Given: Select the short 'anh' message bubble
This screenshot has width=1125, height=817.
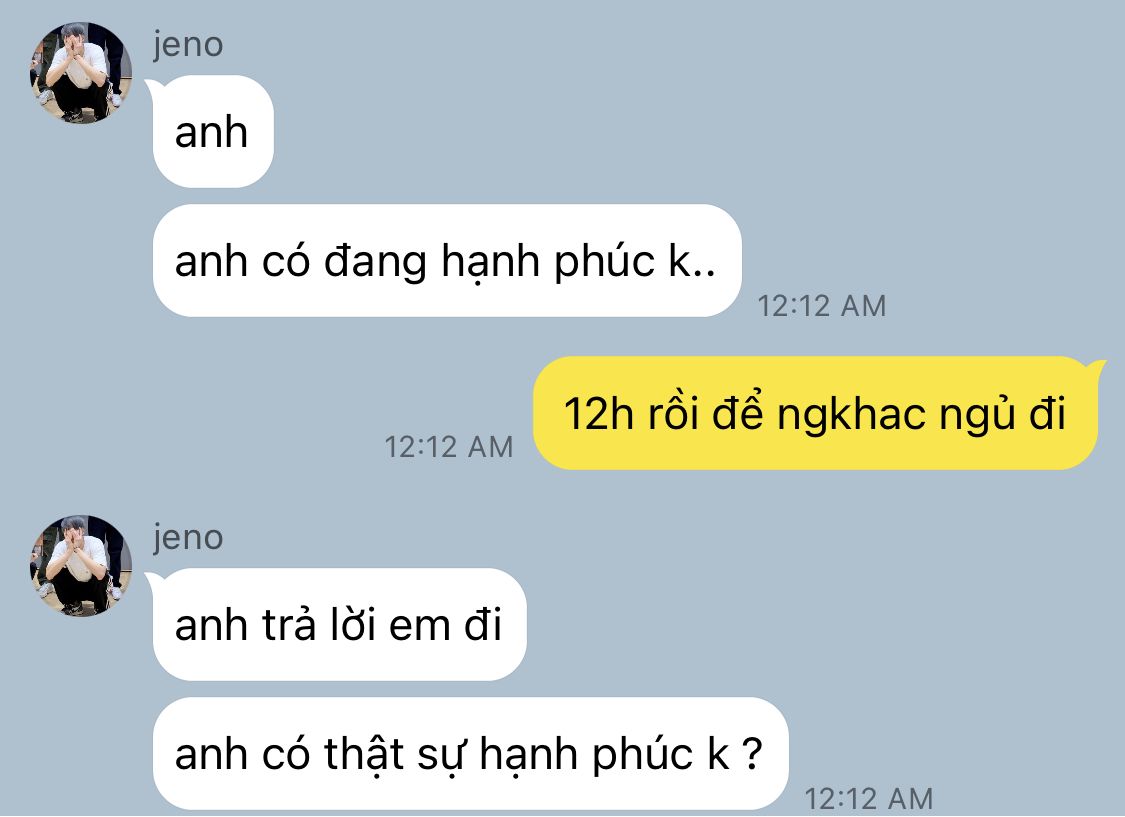Looking at the screenshot, I should (213, 132).
